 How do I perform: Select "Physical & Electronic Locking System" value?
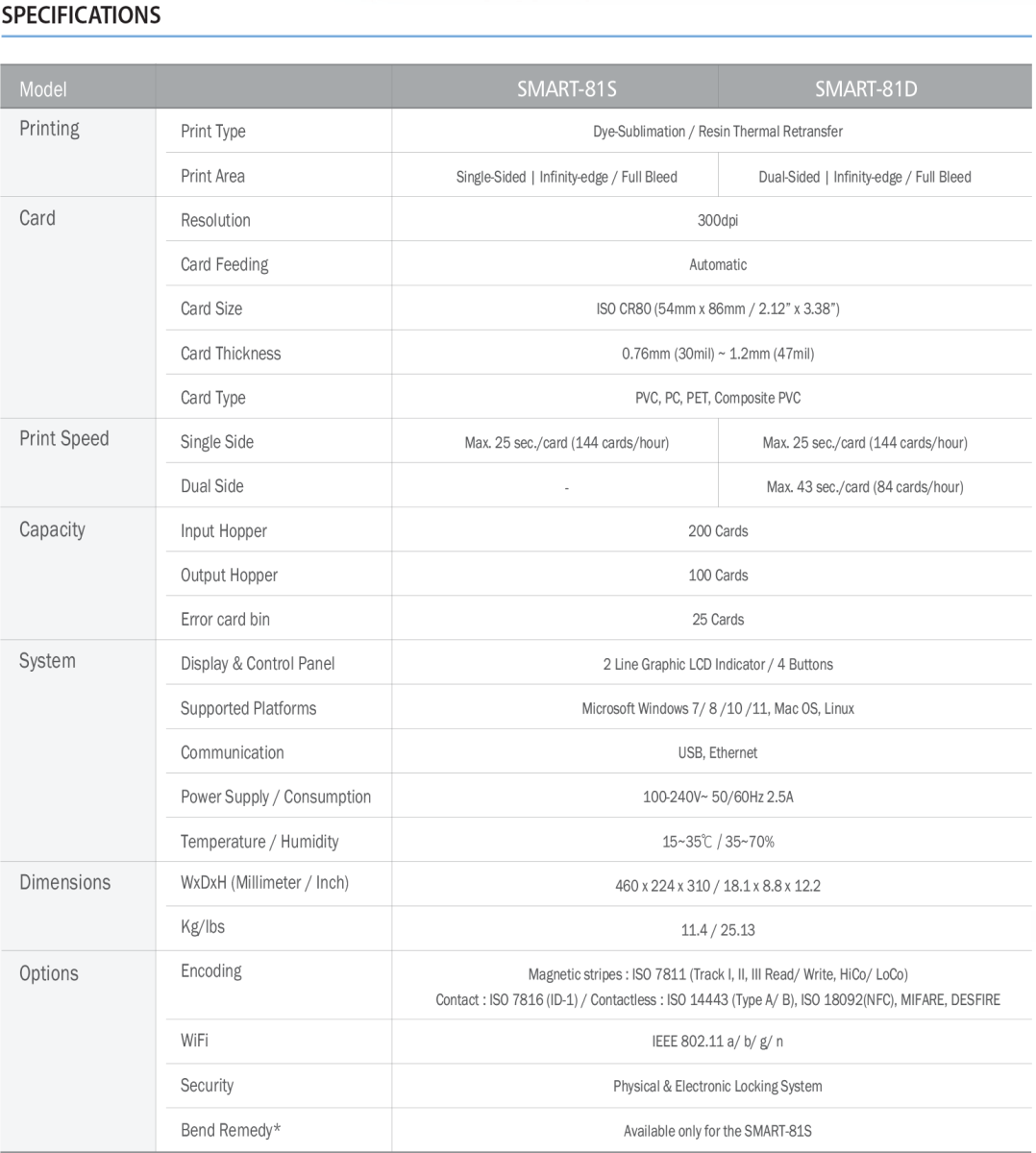[718, 1087]
